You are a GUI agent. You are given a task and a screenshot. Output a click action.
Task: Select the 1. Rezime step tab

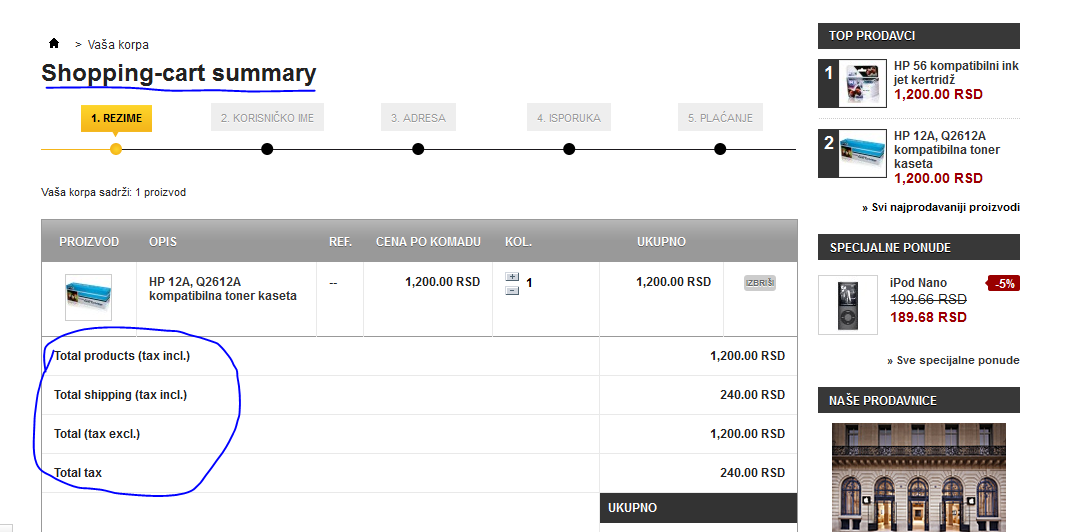coord(116,118)
